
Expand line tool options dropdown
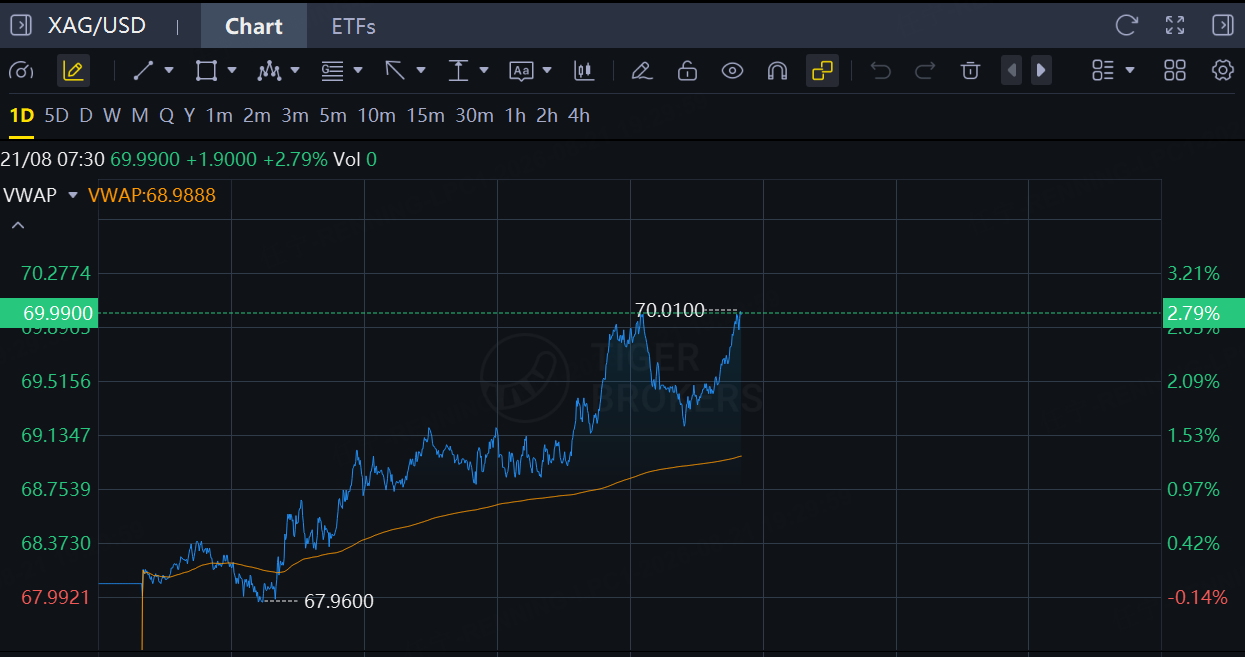coord(169,70)
